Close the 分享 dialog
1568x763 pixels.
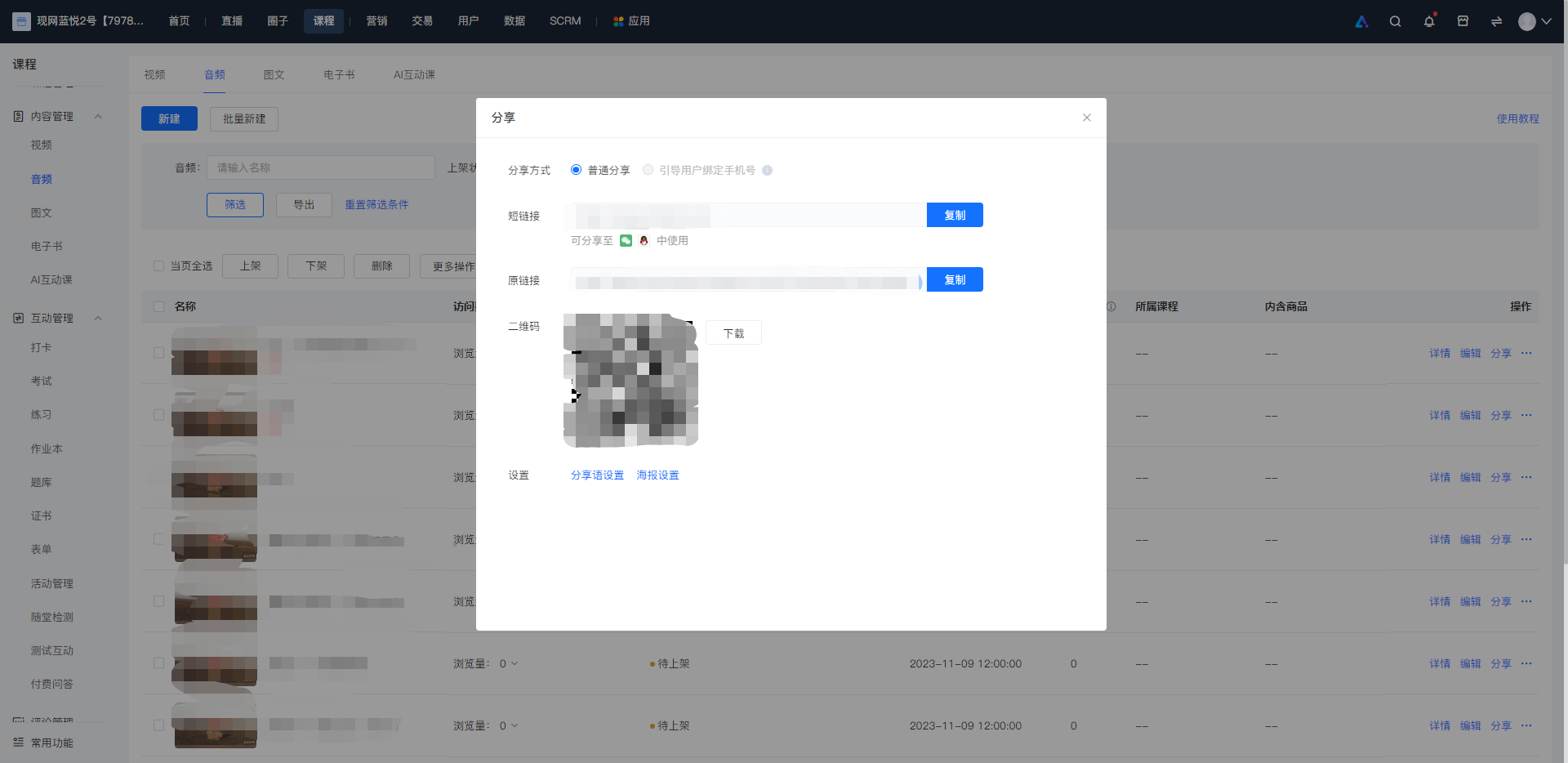coord(1086,118)
